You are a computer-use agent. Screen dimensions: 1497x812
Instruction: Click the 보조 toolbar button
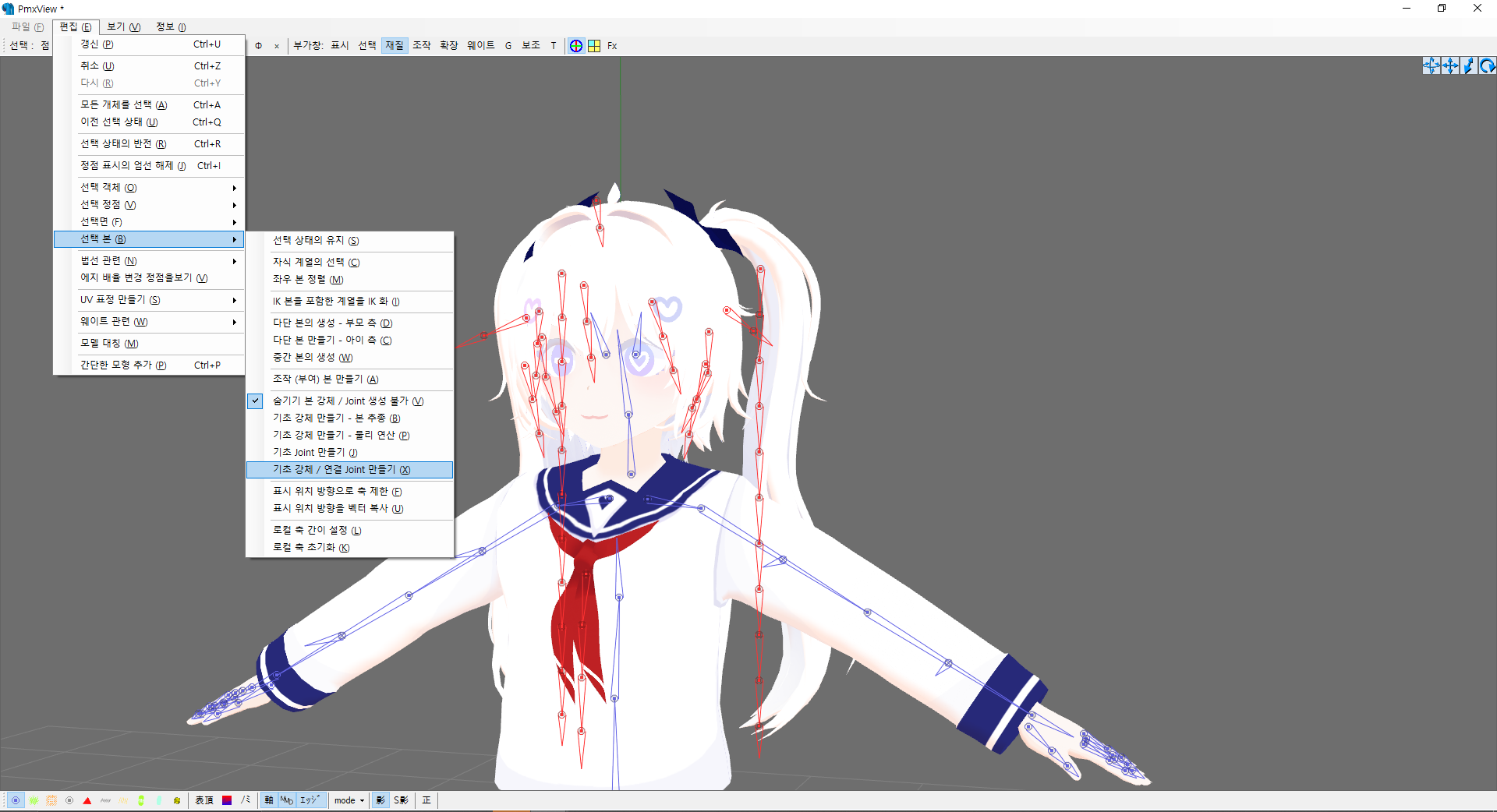pyautogui.click(x=531, y=46)
